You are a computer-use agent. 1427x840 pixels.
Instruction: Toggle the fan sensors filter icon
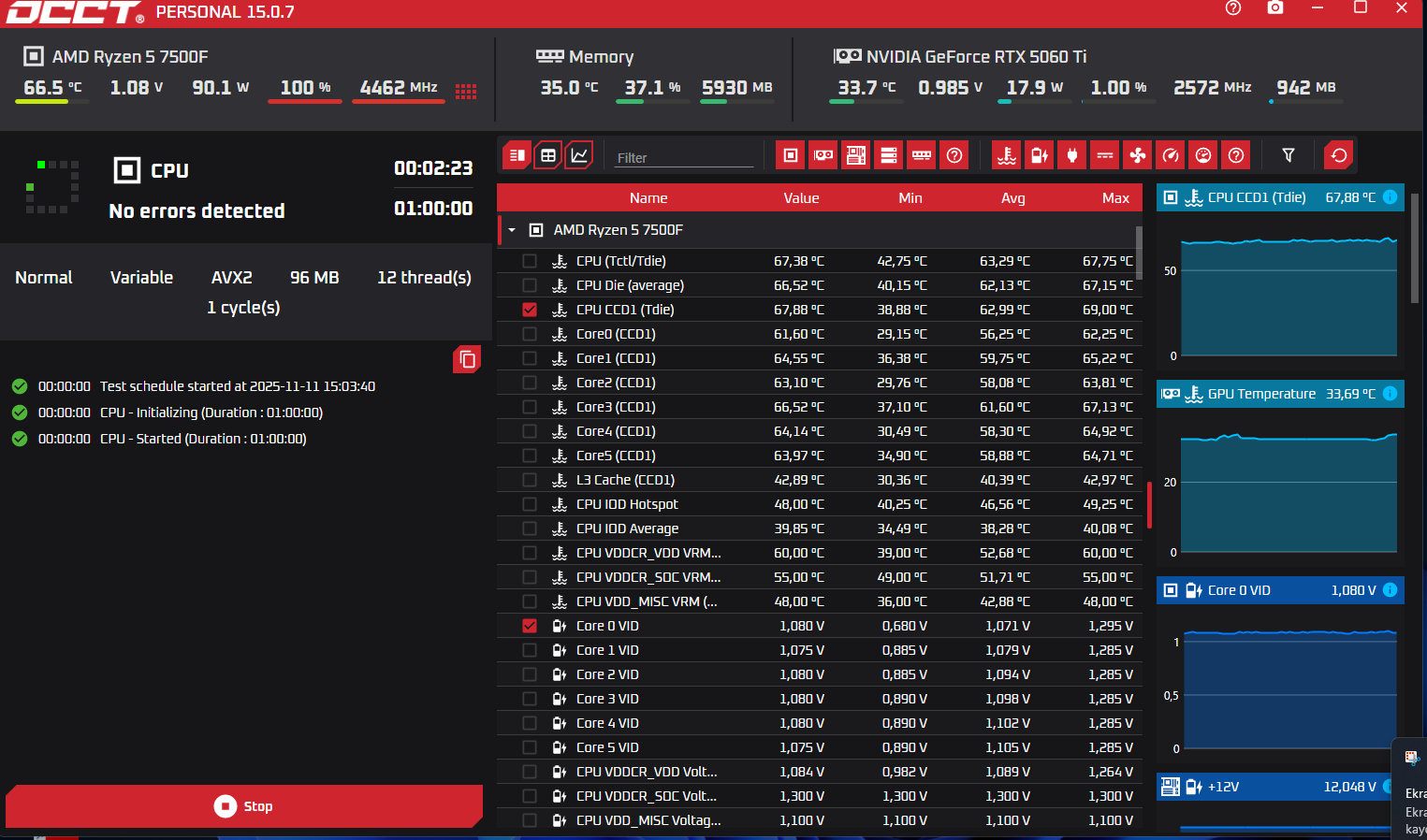pyautogui.click(x=1138, y=155)
